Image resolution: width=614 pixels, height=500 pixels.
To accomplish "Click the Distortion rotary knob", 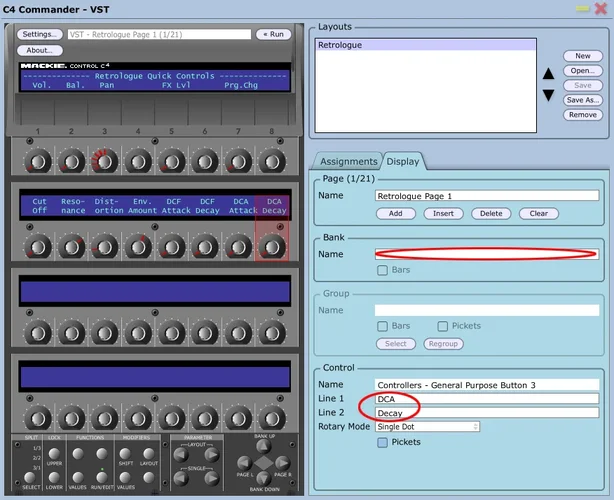I will (105, 247).
